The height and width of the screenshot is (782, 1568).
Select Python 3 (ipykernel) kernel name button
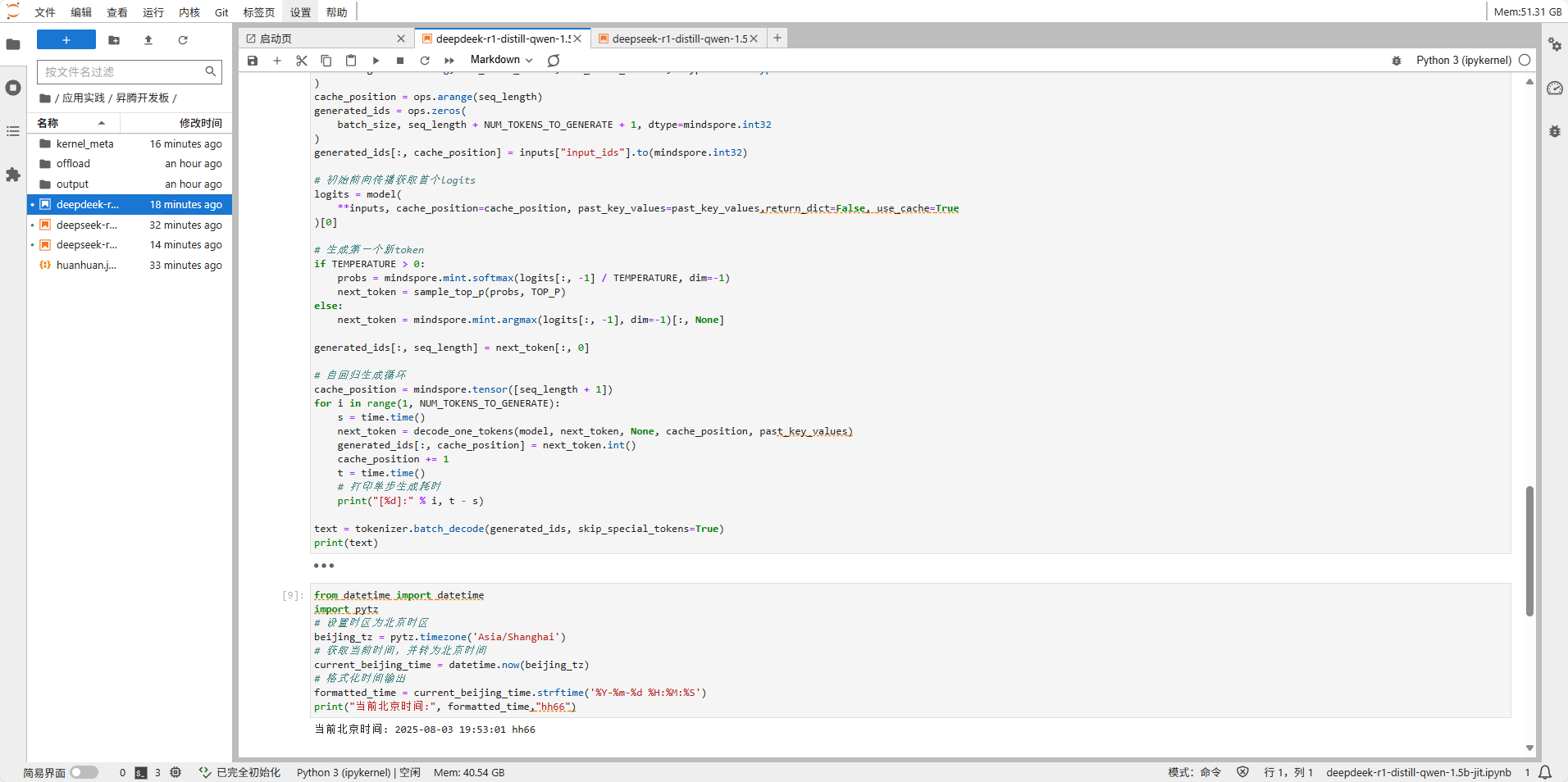coord(1463,60)
